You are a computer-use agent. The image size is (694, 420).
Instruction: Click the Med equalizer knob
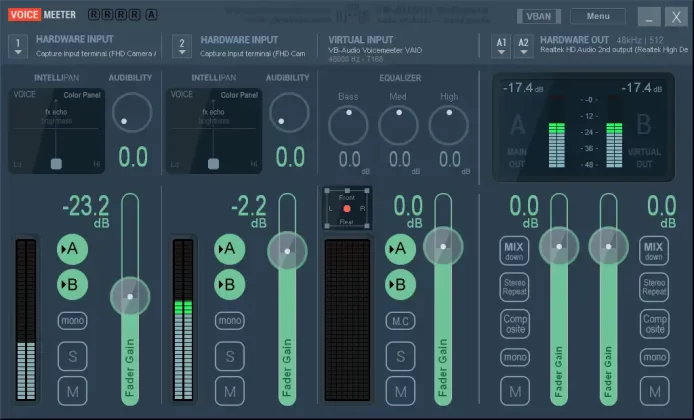[x=398, y=125]
